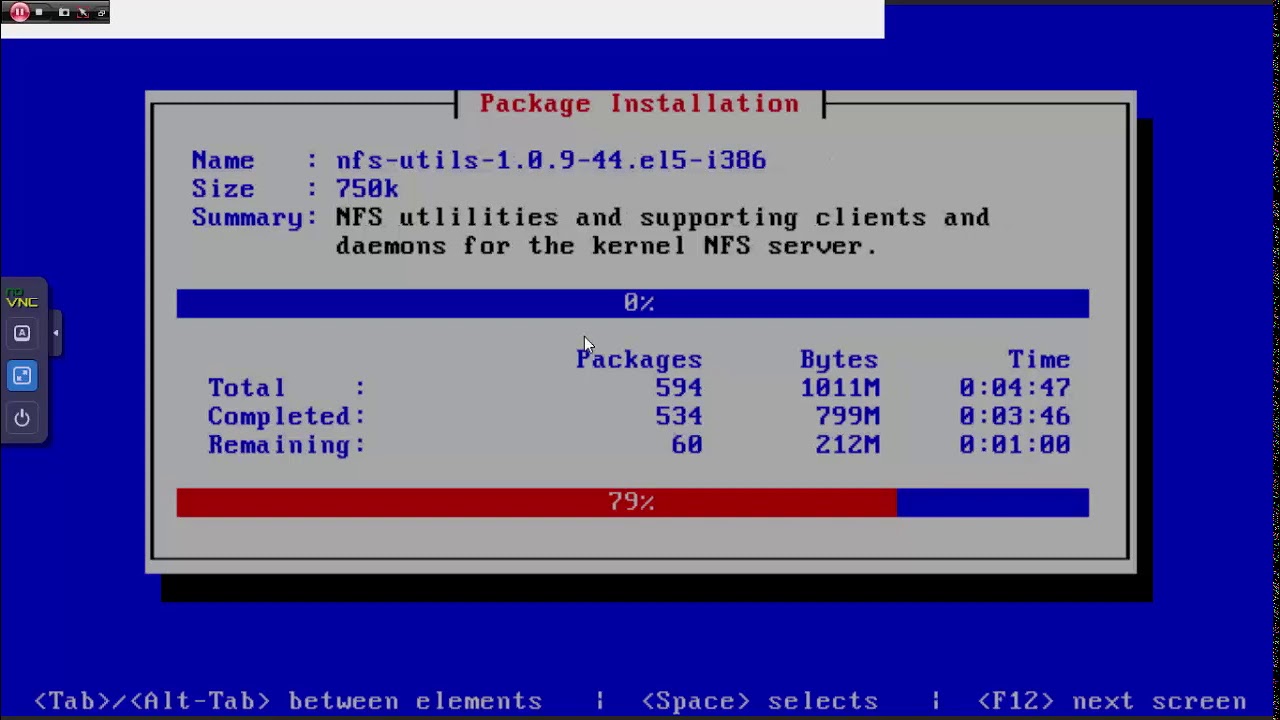Click the Completed row label
Screen dimensions: 1280x720
[286, 416]
